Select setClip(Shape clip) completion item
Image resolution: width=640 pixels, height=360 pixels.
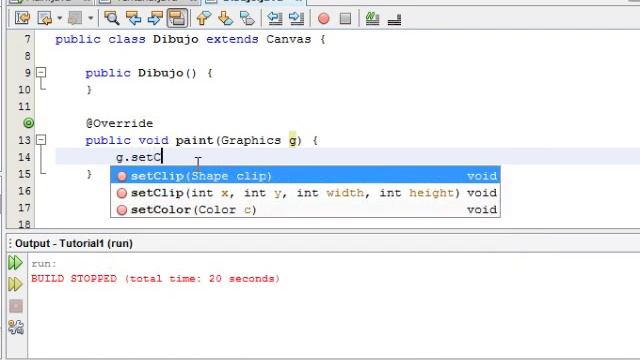[305, 176]
